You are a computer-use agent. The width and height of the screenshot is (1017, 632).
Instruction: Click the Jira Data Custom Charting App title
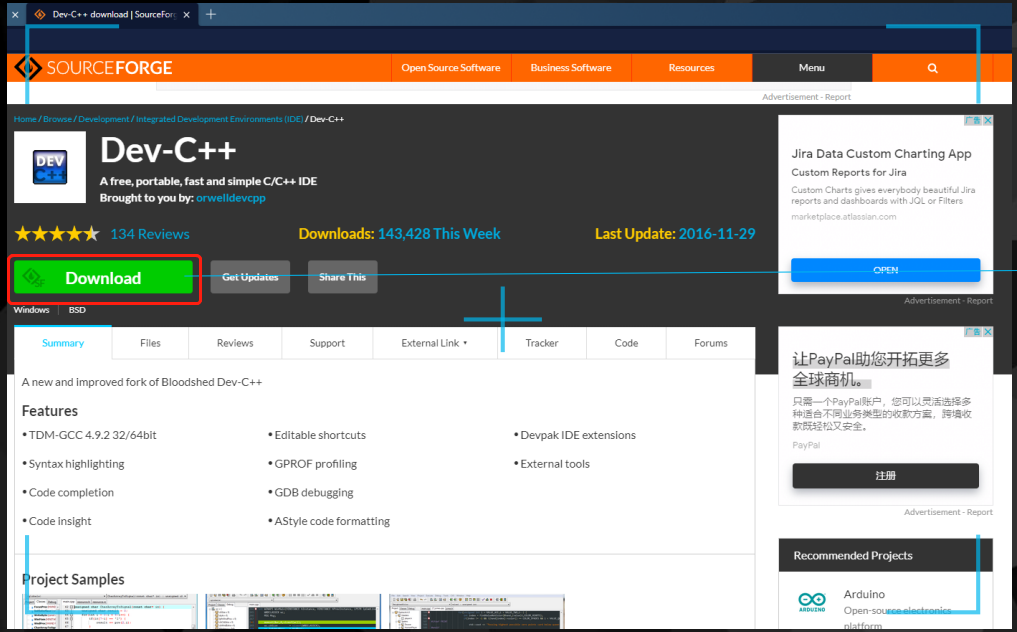coord(881,154)
